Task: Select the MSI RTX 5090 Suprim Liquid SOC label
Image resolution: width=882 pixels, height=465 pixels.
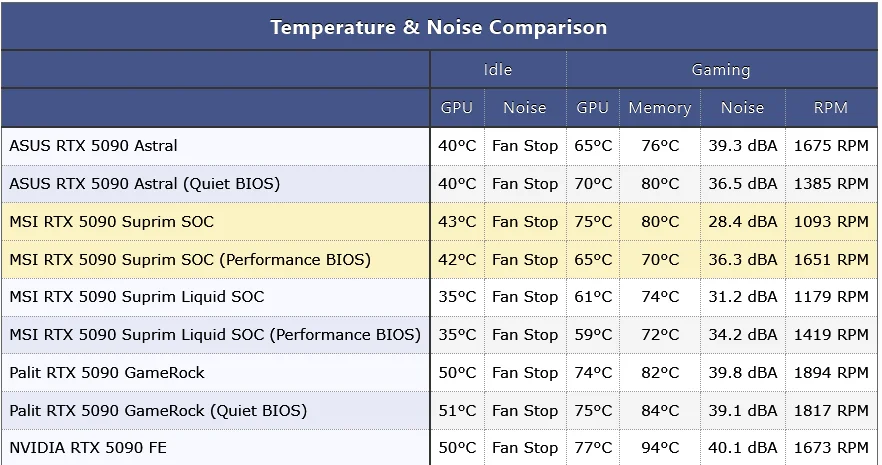Action: 137,297
